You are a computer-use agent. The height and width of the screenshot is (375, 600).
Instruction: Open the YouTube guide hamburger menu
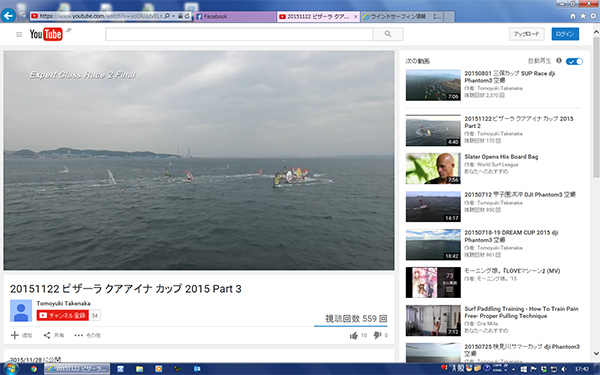19,34
